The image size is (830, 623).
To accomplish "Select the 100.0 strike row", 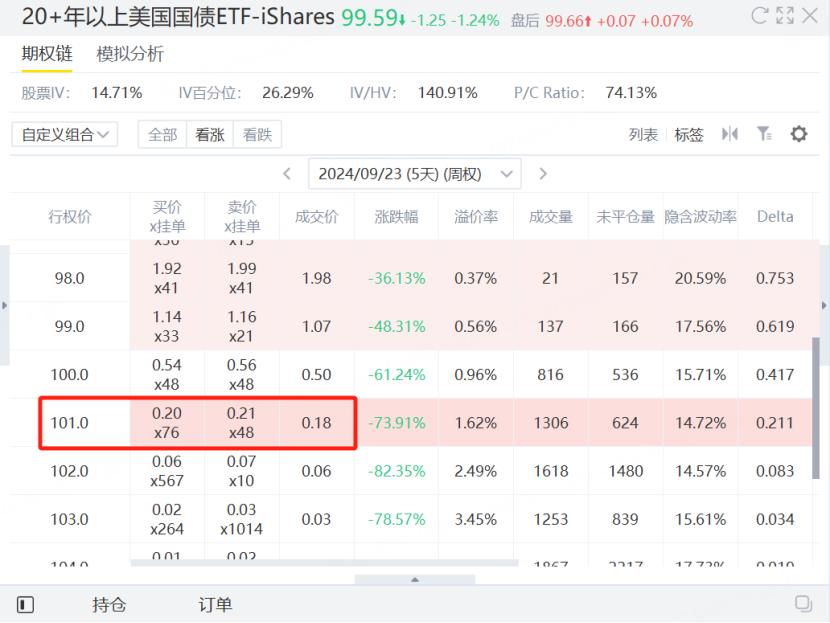I will click(x=411, y=374).
